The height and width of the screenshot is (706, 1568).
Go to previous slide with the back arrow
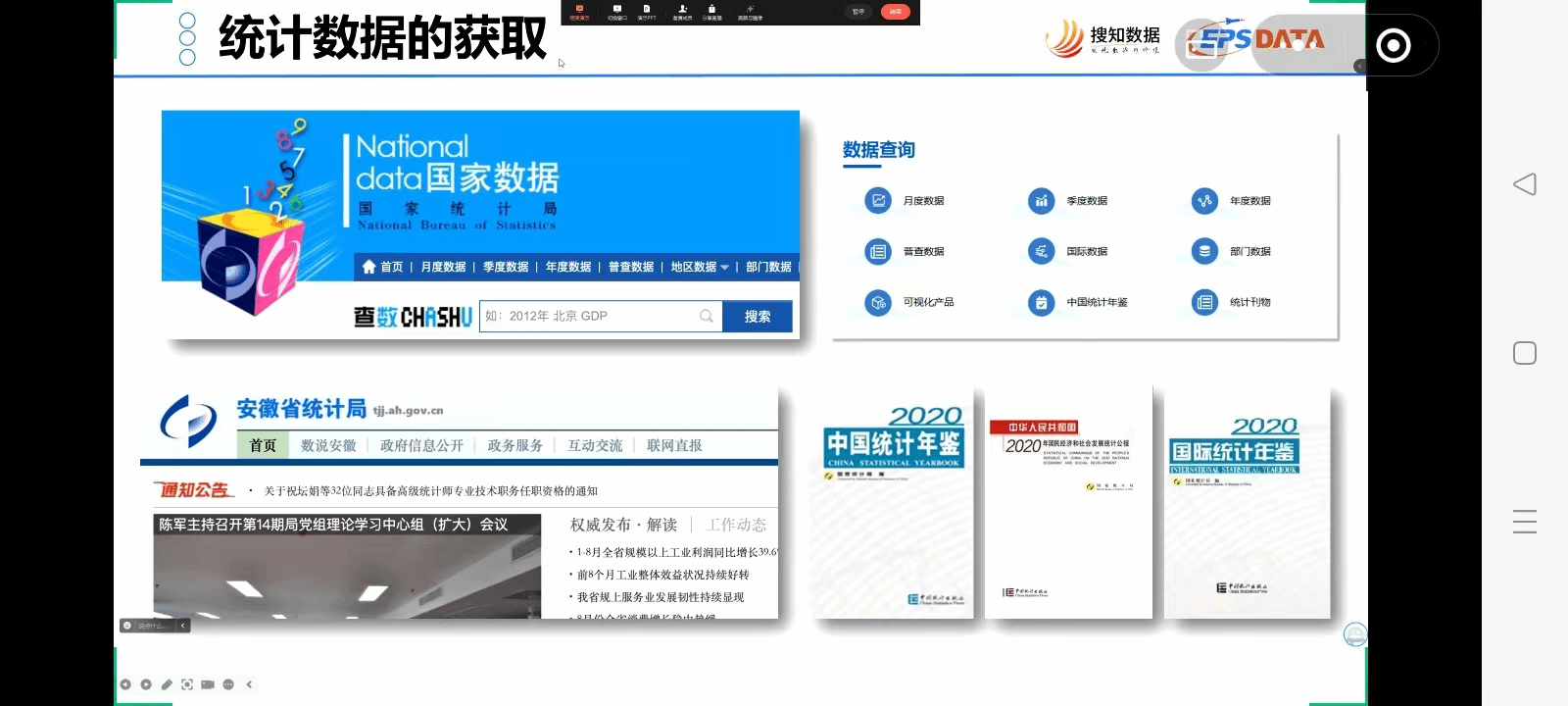pos(125,684)
